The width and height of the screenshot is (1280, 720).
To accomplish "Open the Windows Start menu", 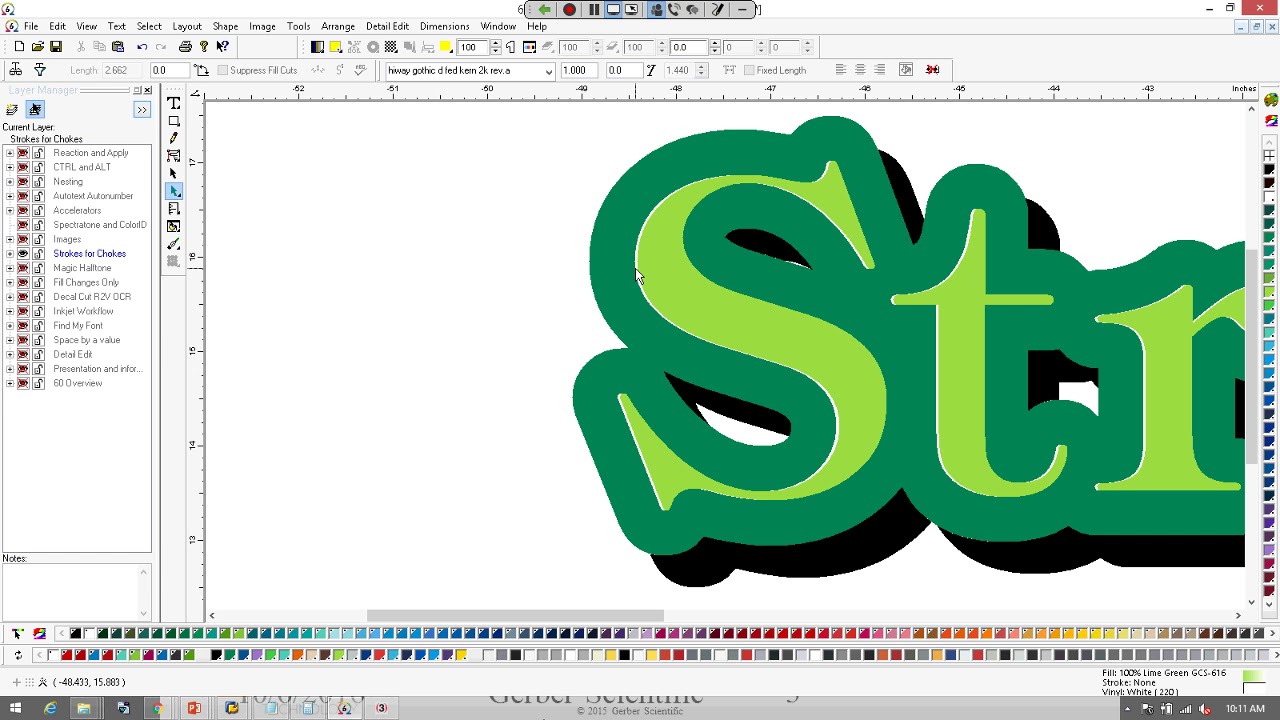I will pyautogui.click(x=15, y=708).
